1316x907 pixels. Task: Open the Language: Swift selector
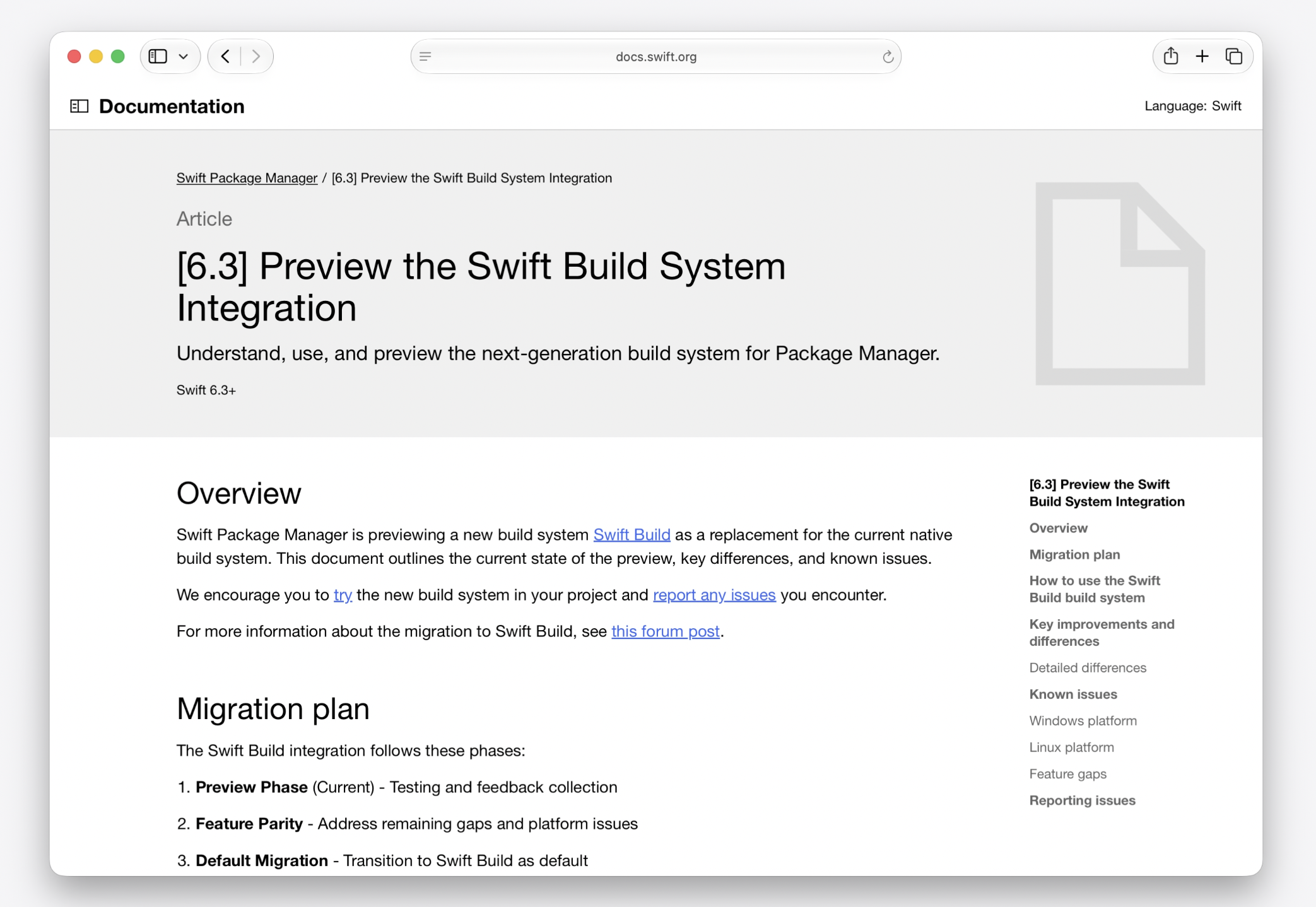[1193, 106]
